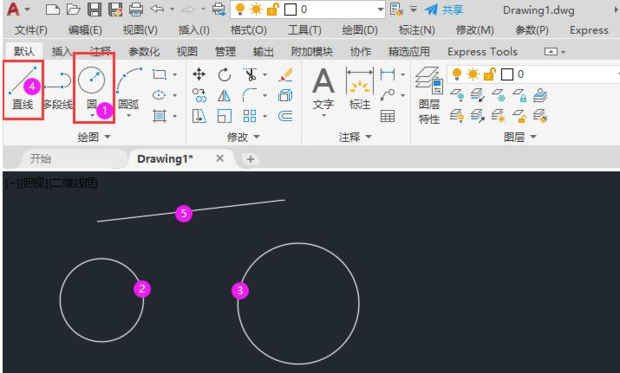Select the Move tool in Modify panel

click(x=199, y=74)
